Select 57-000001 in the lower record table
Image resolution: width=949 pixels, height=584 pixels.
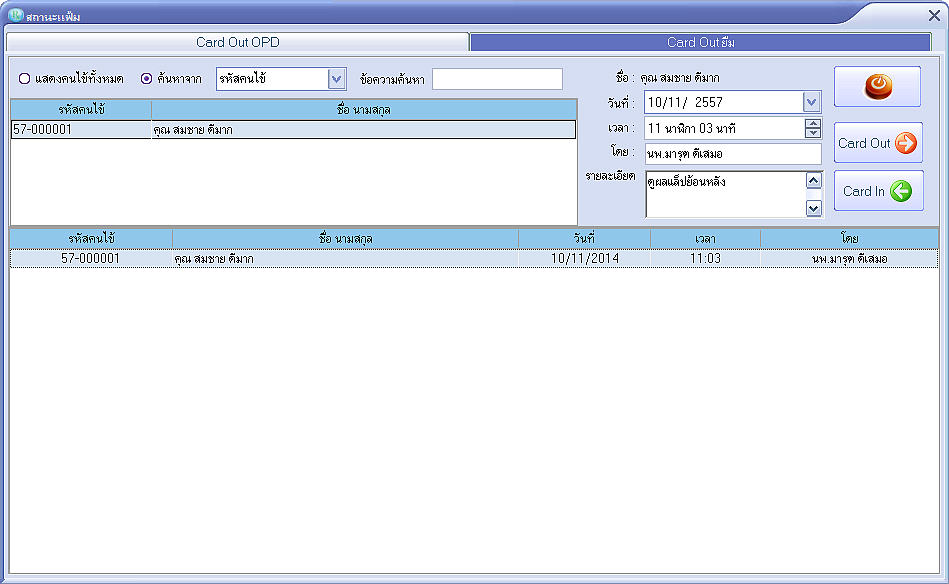coord(91,258)
